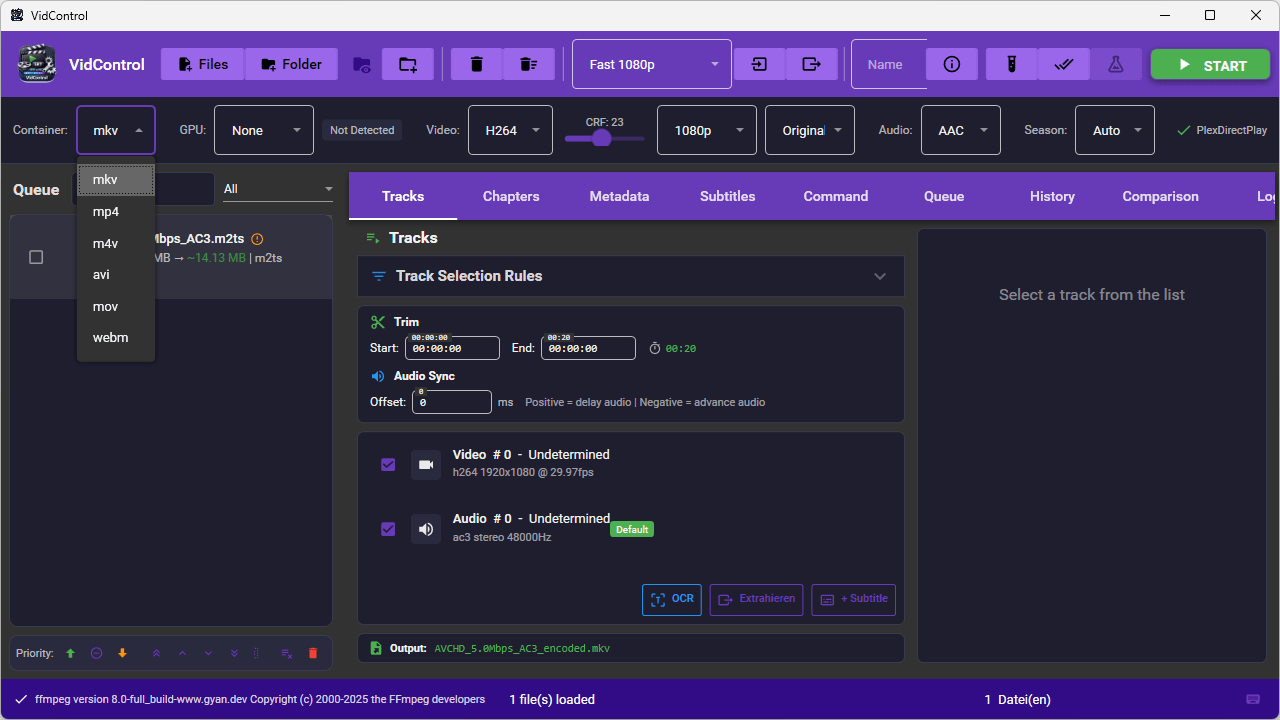Click the orange low priority down arrow
1280x720 pixels.
click(123, 653)
